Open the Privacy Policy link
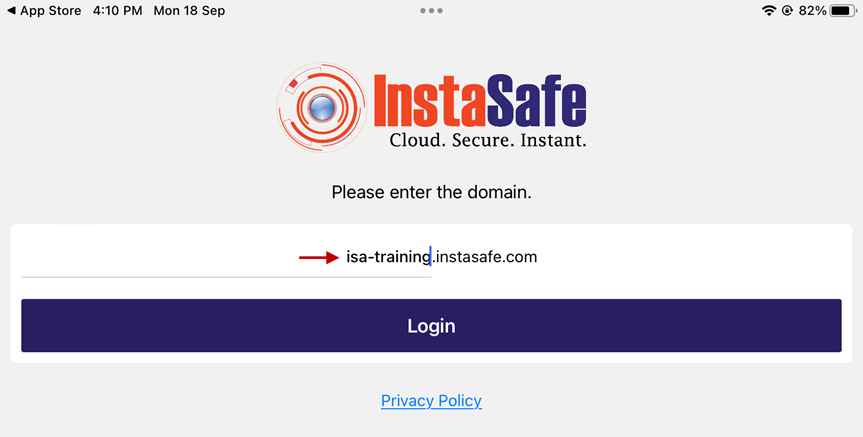863x437 pixels. pyautogui.click(x=432, y=401)
